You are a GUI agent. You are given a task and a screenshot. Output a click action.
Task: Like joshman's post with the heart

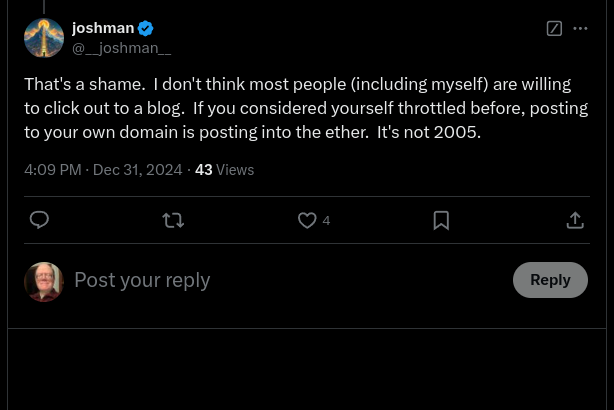pos(307,220)
